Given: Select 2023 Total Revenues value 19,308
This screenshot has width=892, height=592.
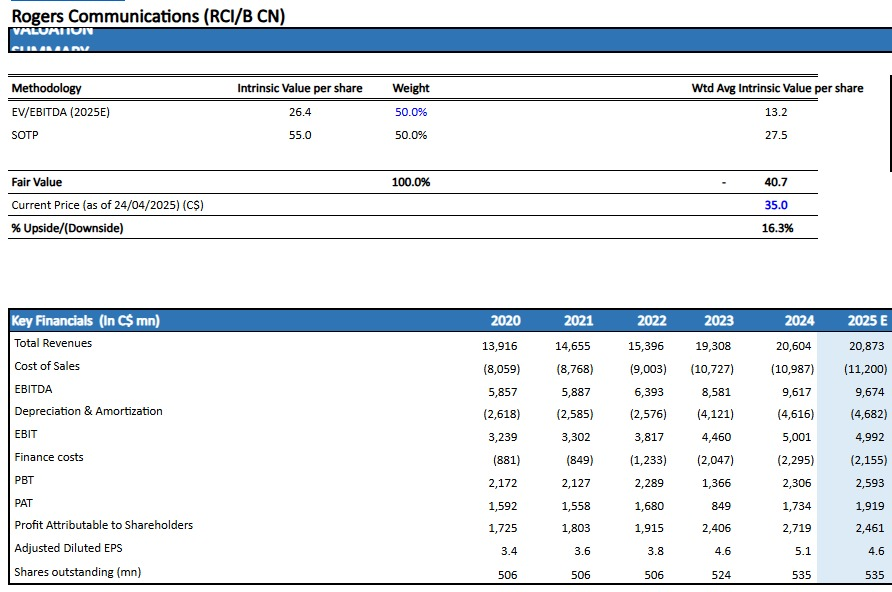Looking at the screenshot, I should pyautogui.click(x=713, y=346).
